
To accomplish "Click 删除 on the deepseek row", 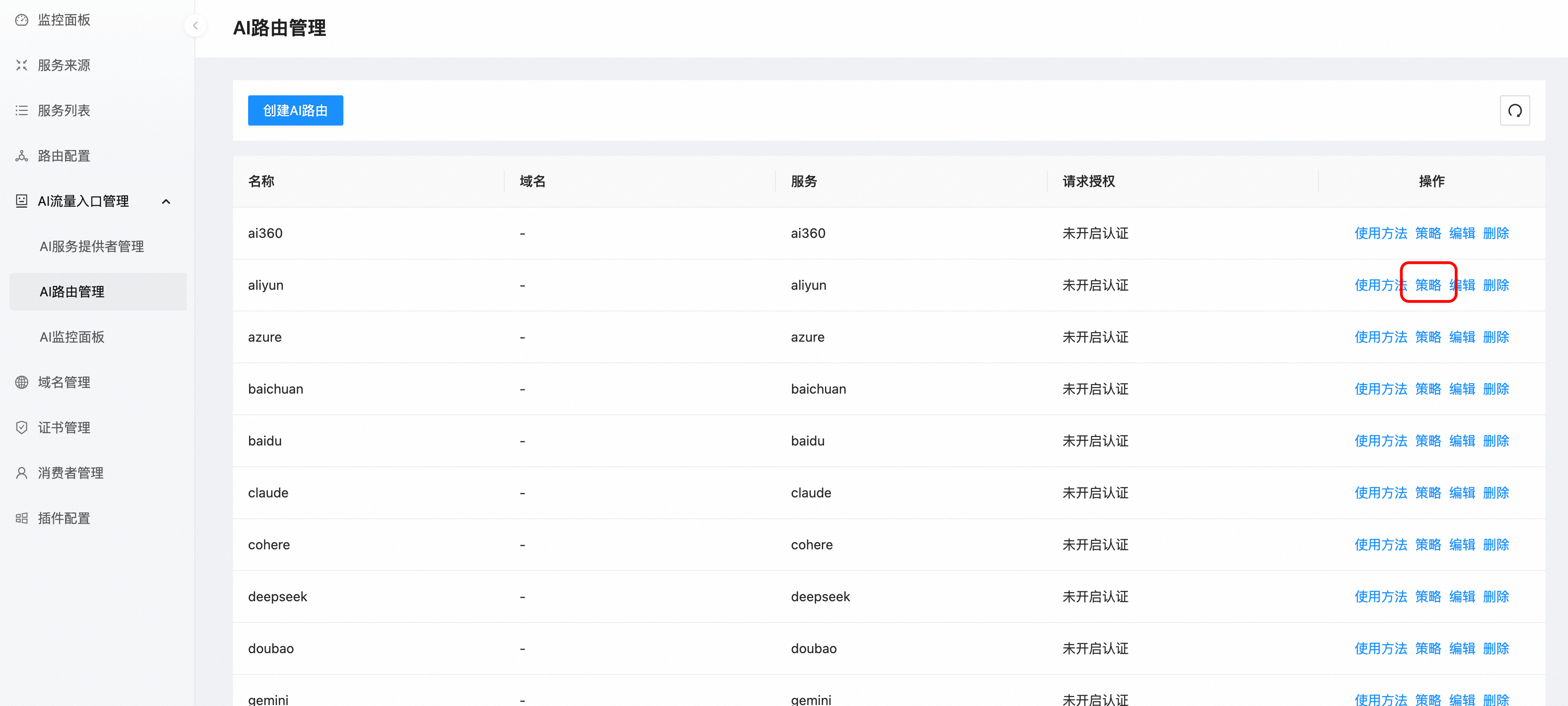I will pyautogui.click(x=1495, y=597).
